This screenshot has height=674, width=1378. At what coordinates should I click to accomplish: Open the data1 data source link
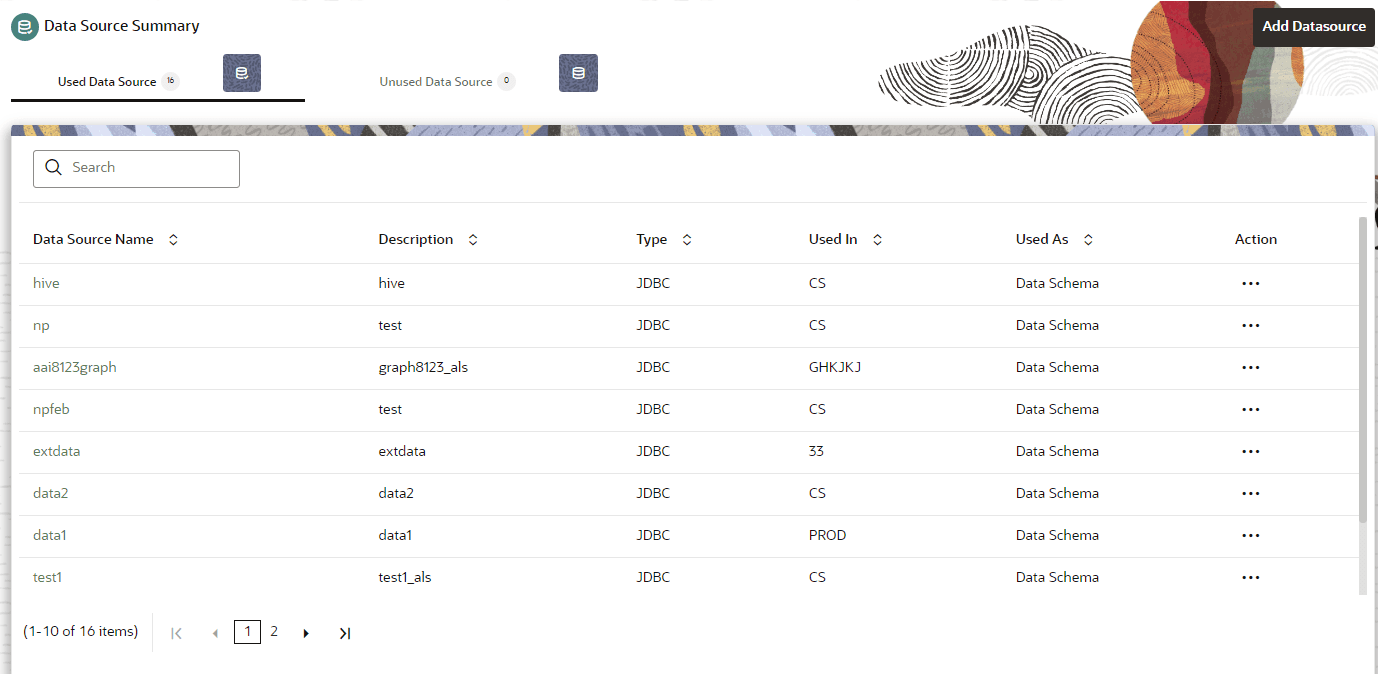[49, 535]
